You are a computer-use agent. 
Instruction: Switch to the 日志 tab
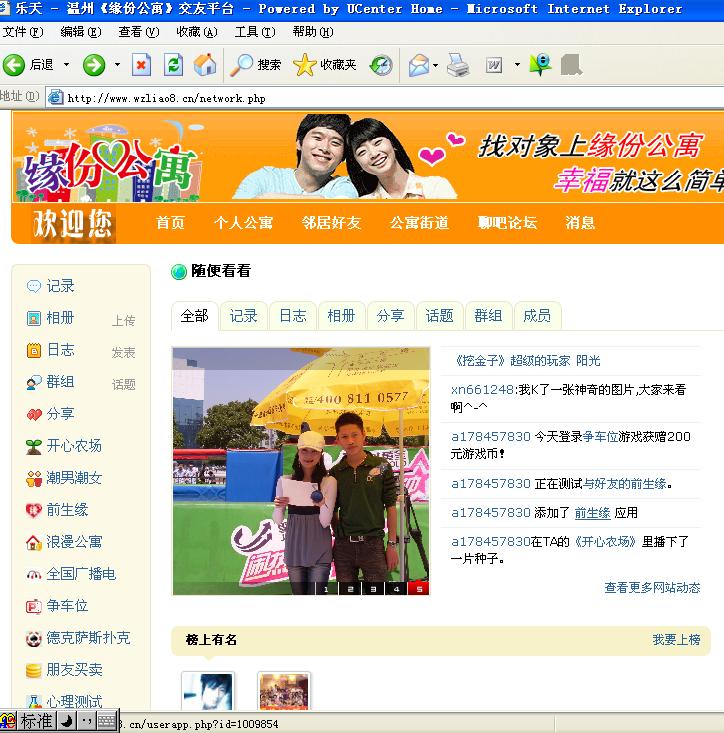(x=293, y=316)
